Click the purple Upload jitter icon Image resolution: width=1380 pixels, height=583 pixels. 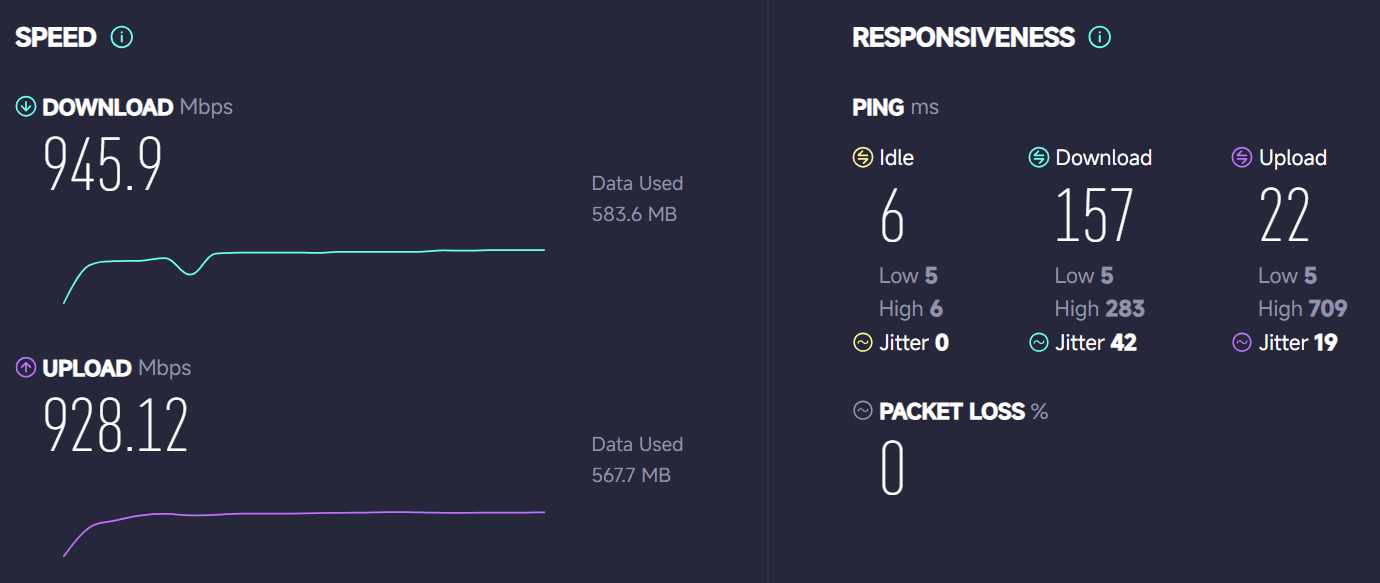pos(1242,343)
